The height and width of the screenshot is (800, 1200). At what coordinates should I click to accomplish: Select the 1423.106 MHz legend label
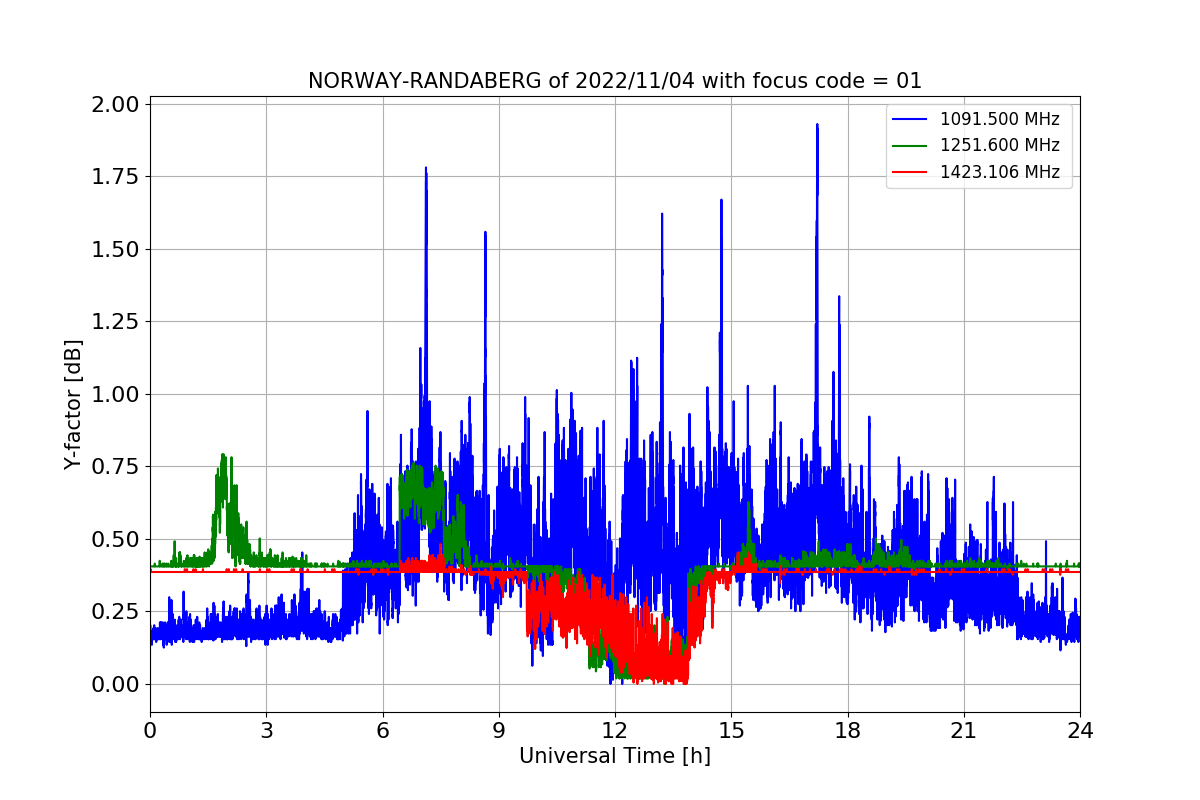coord(999,172)
